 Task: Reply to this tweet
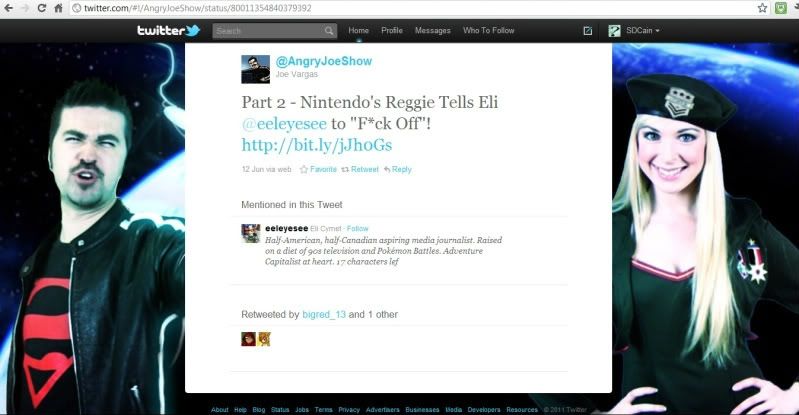(397, 169)
